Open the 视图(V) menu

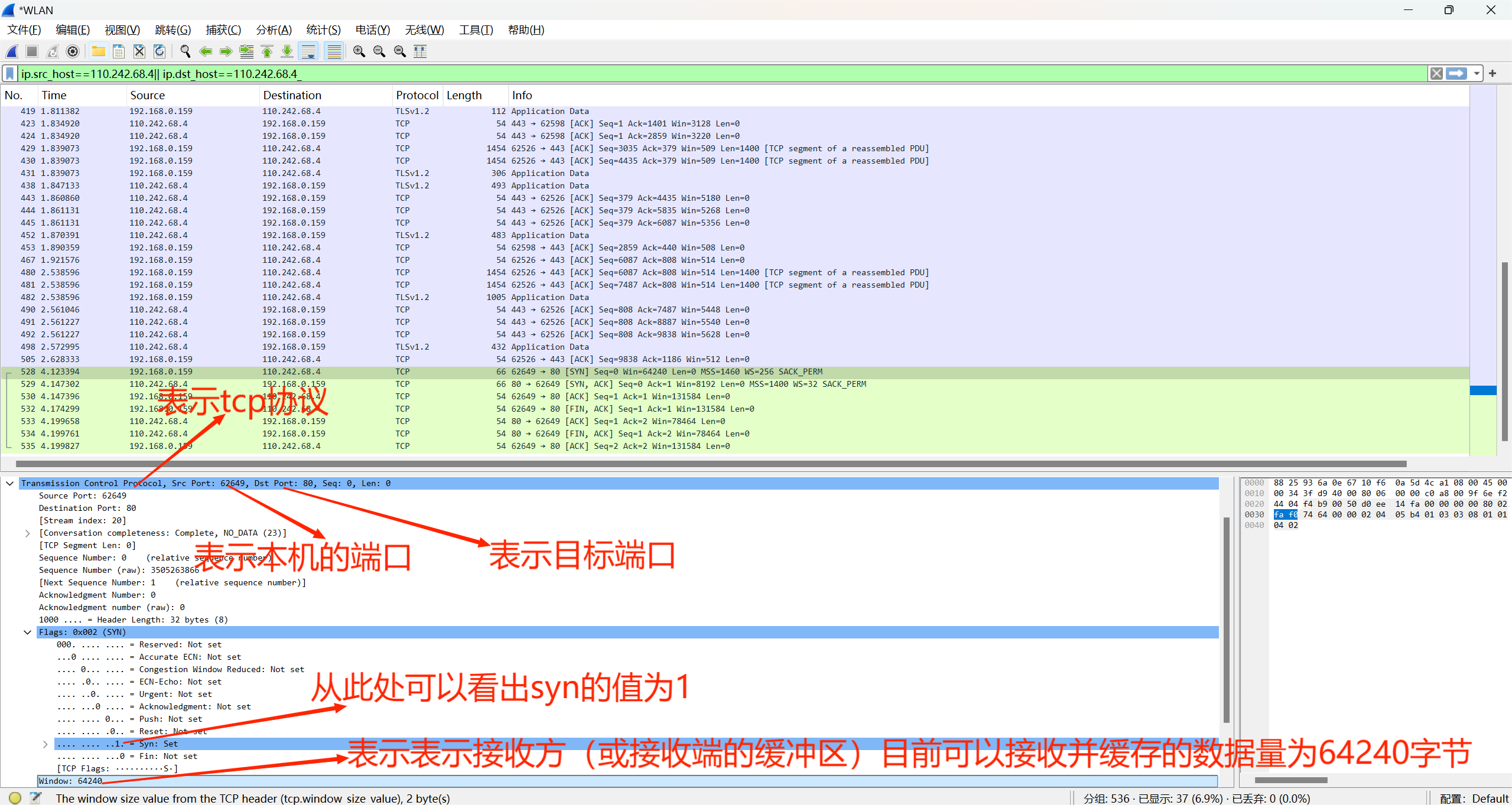pos(122,30)
